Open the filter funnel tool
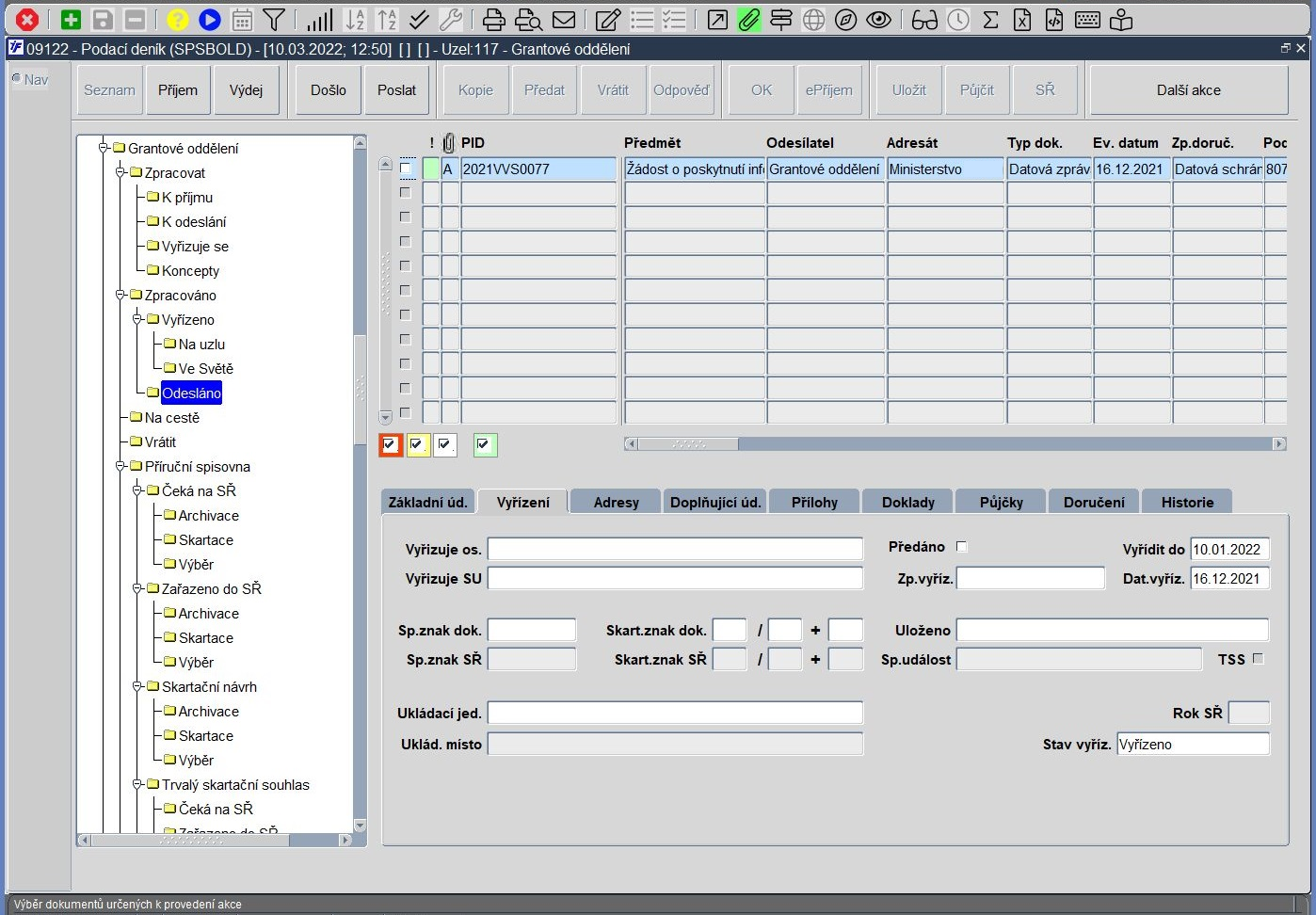The image size is (1316, 915). tap(274, 19)
